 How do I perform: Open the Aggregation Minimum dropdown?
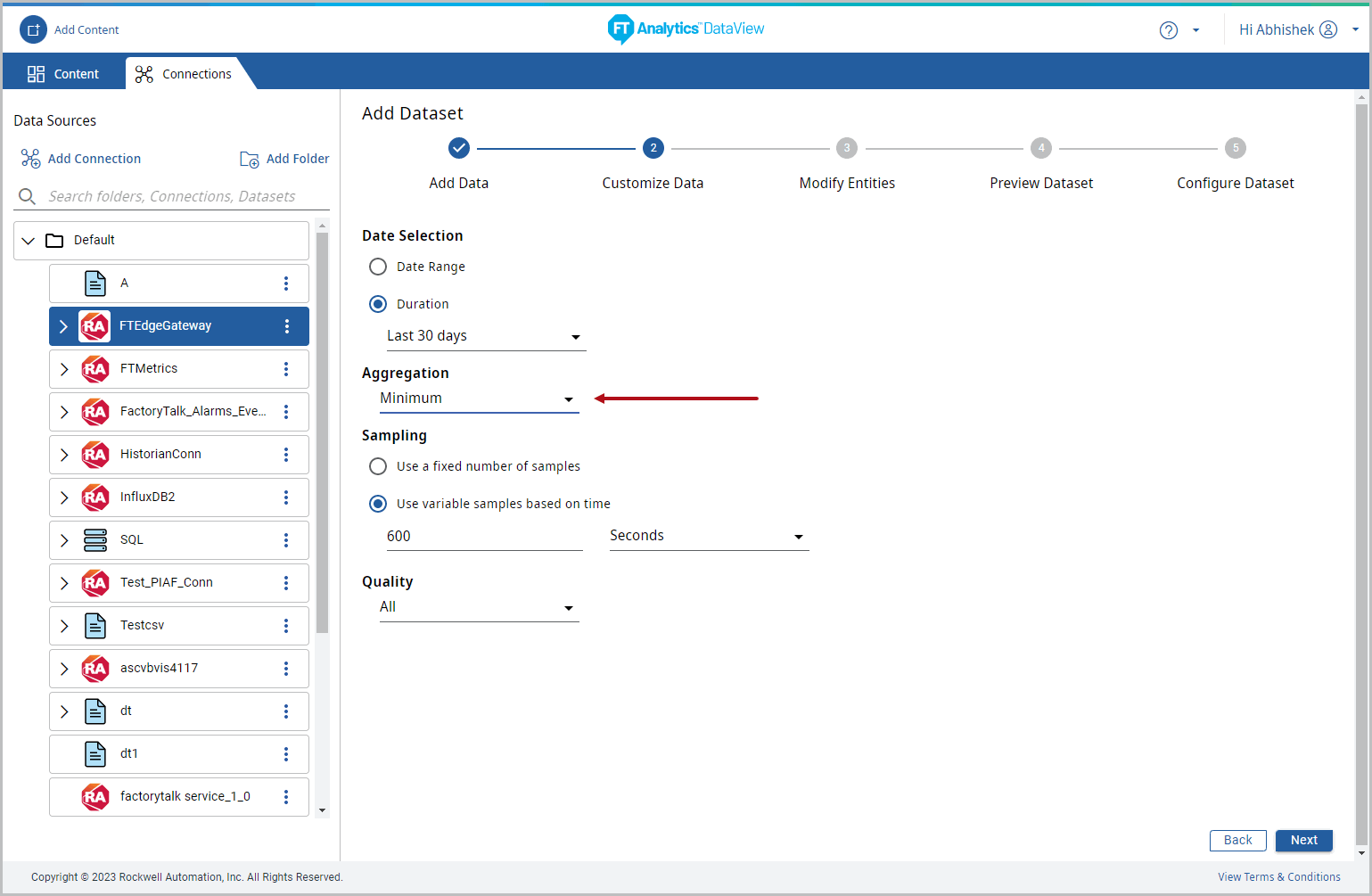(479, 399)
